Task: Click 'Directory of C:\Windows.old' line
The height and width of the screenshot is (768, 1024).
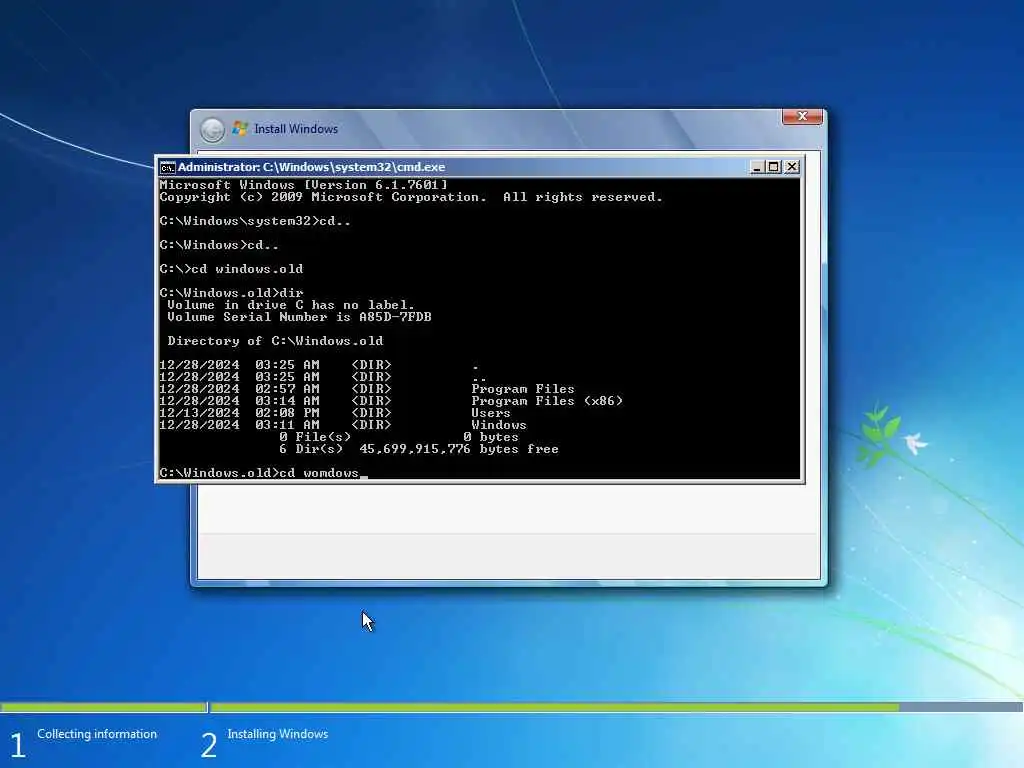Action: coord(275,341)
